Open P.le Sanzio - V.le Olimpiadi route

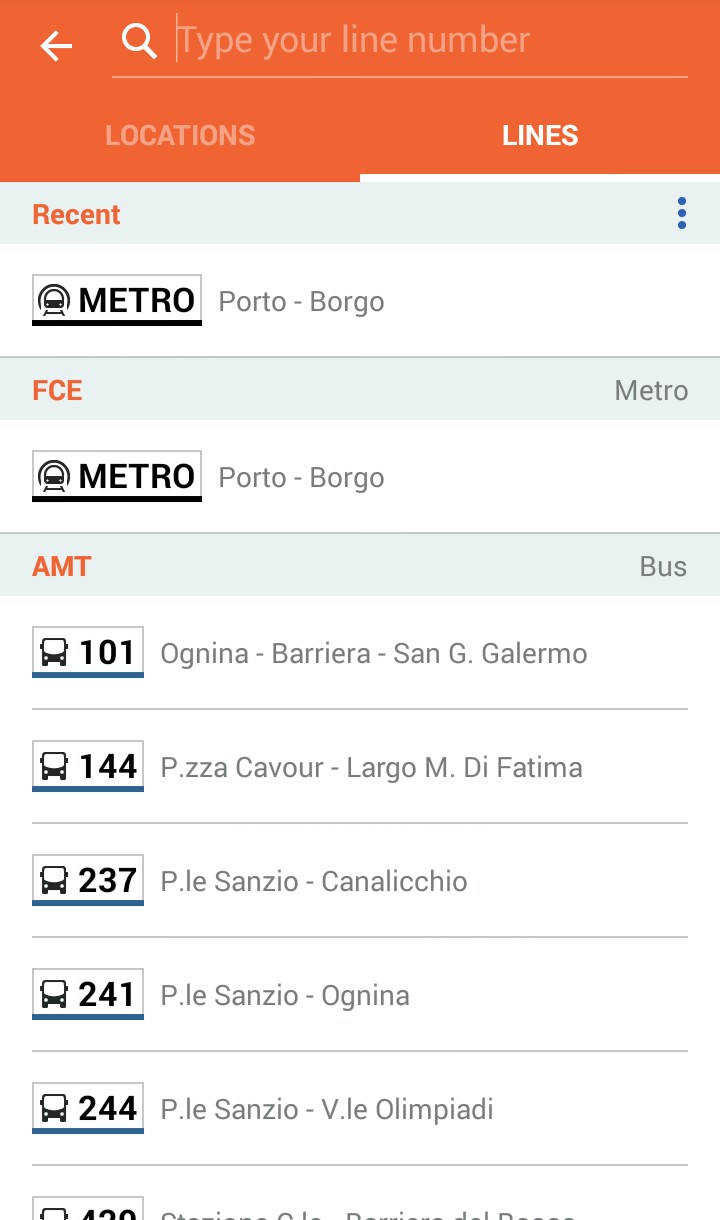pos(327,1110)
